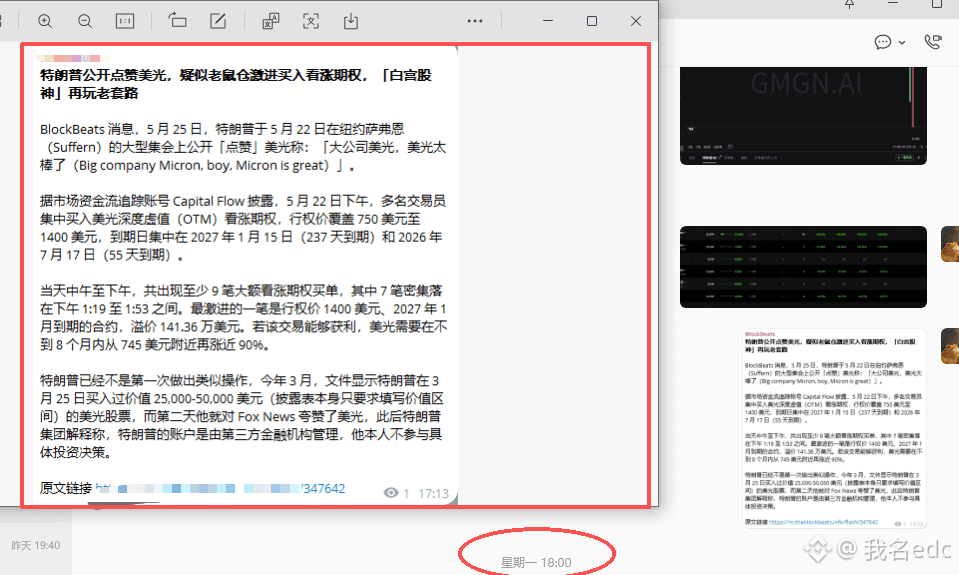
Task: Open the GMGN.AI chart thumbnail in chat
Action: (x=803, y=116)
